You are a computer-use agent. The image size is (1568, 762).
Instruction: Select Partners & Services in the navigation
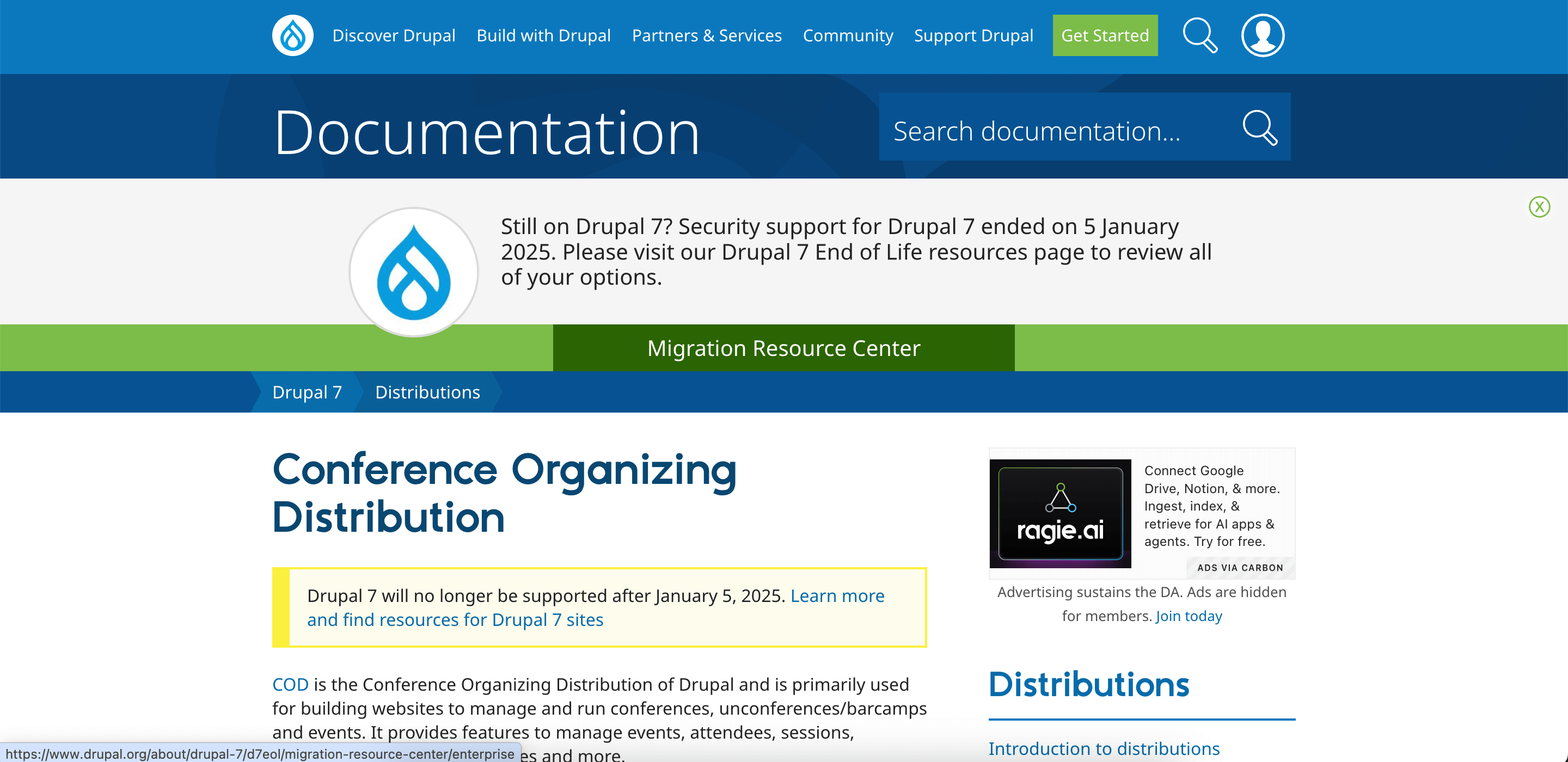coord(707,35)
